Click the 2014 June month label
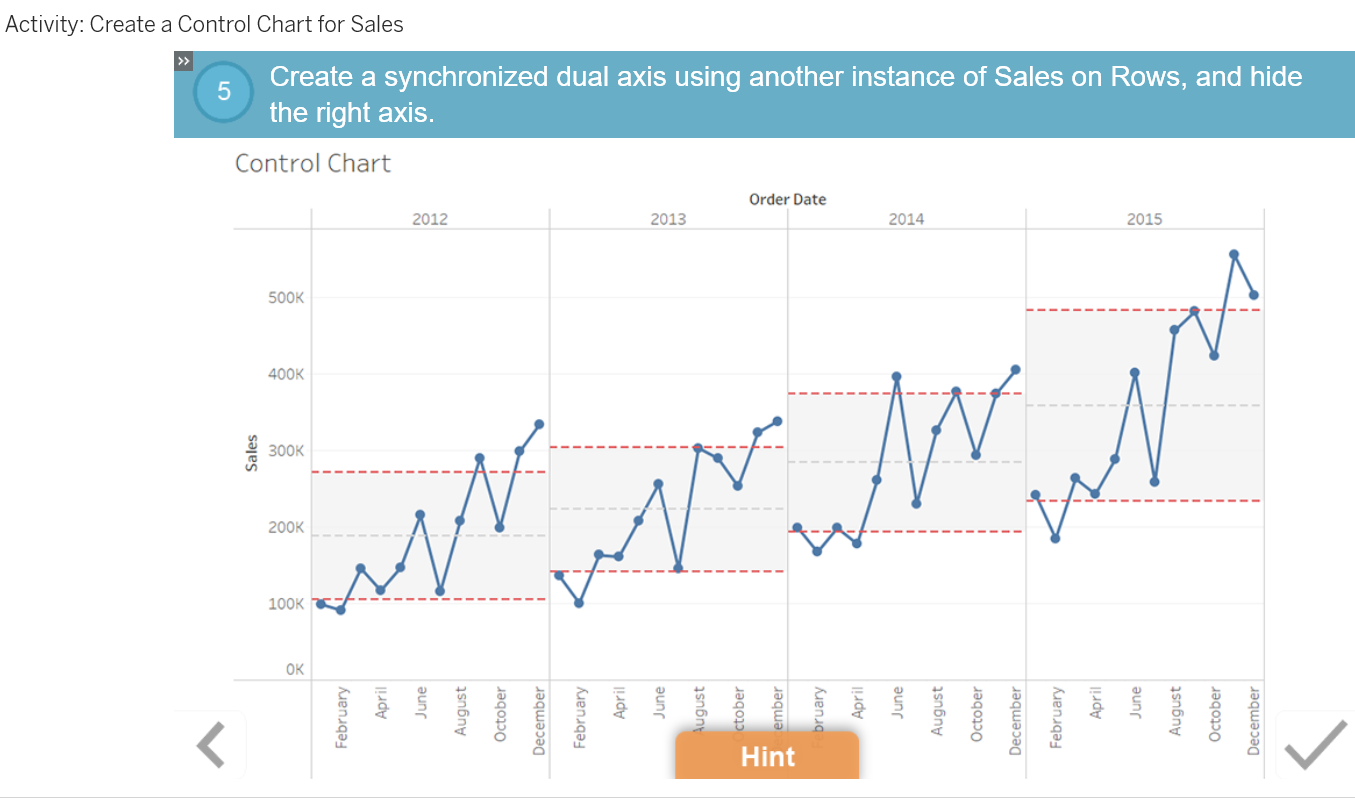1355x798 pixels. tap(897, 704)
